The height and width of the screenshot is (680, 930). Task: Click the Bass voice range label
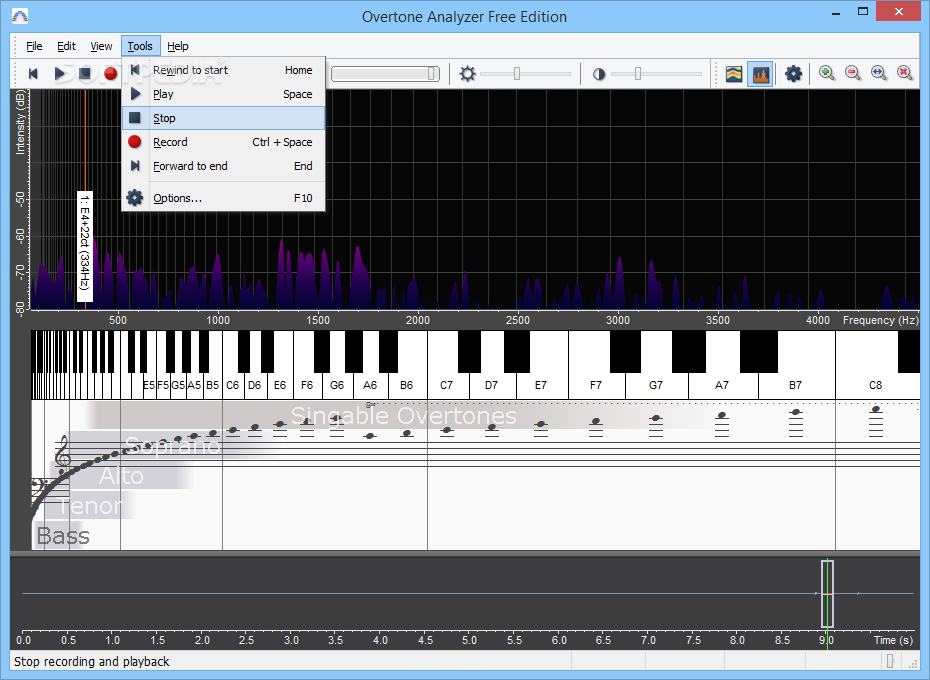point(63,536)
